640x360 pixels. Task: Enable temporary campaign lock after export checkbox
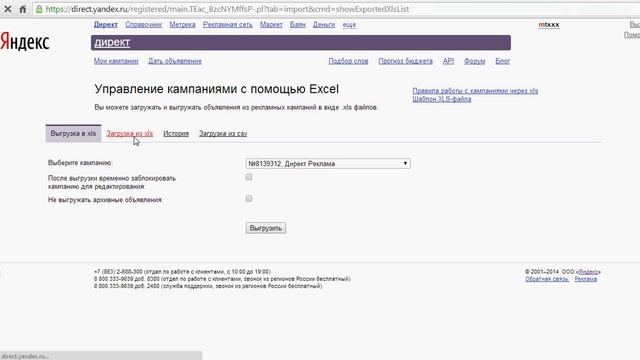pyautogui.click(x=249, y=177)
